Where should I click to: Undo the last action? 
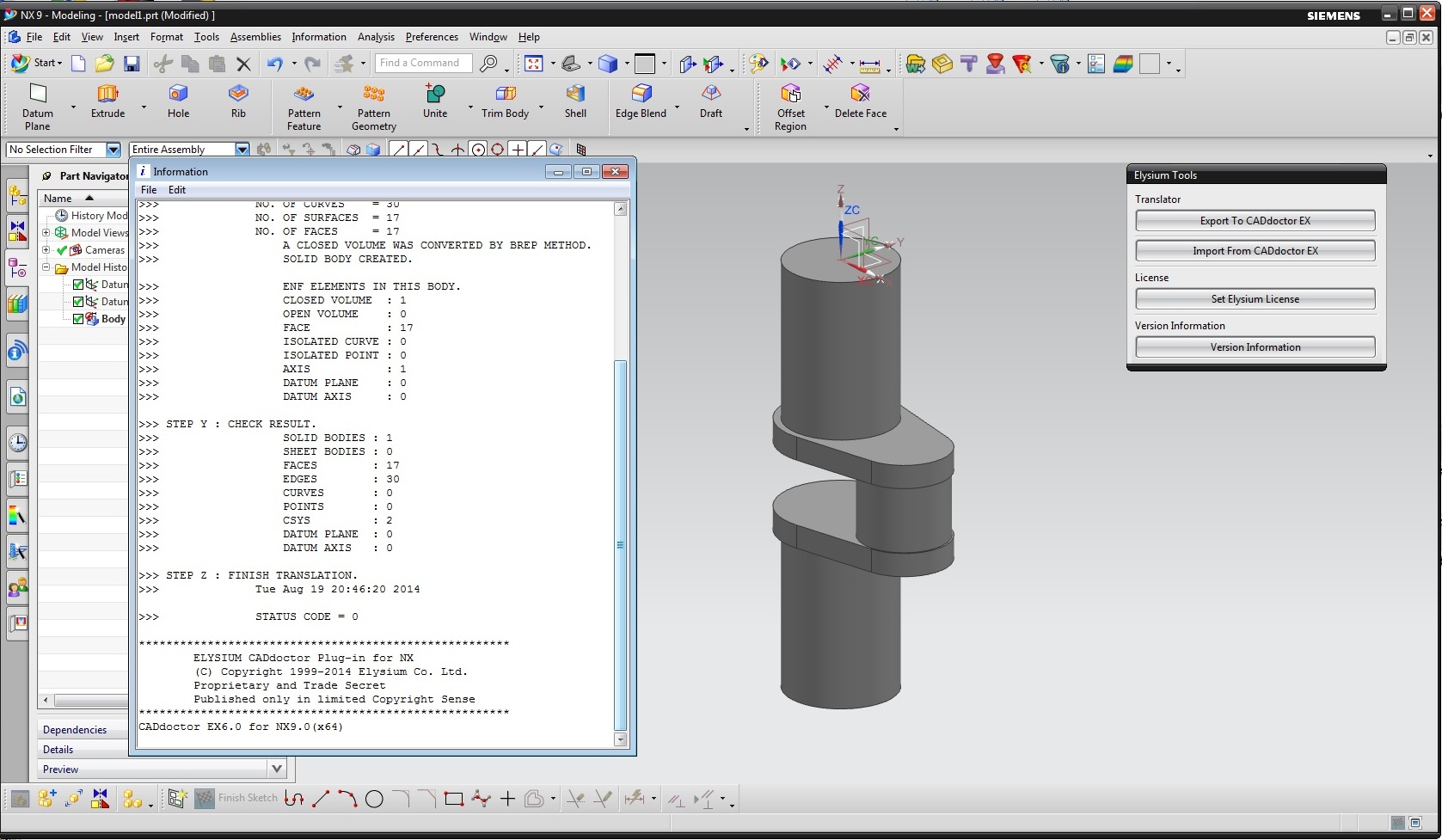coord(275,64)
